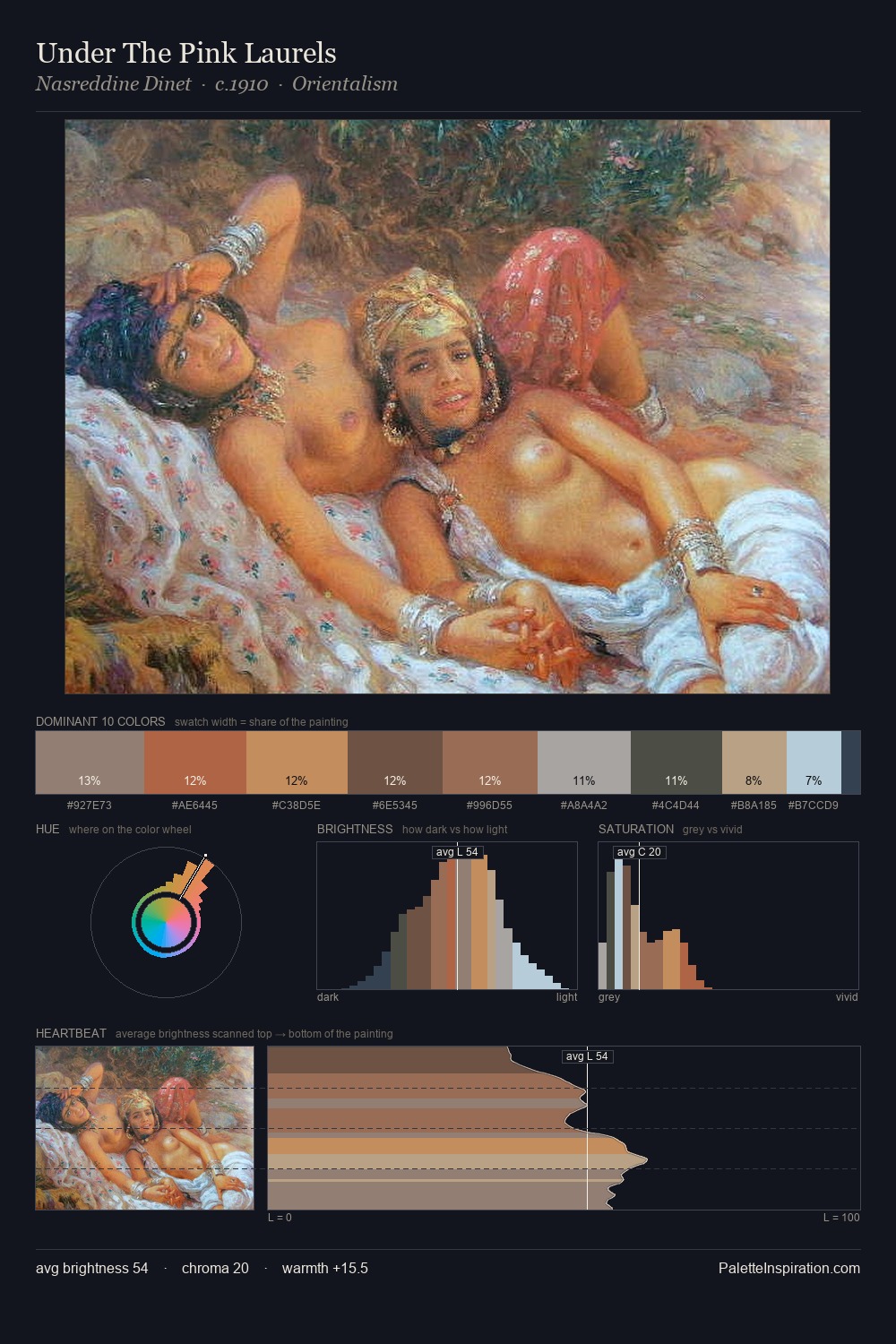Open the main painting image

point(447,407)
